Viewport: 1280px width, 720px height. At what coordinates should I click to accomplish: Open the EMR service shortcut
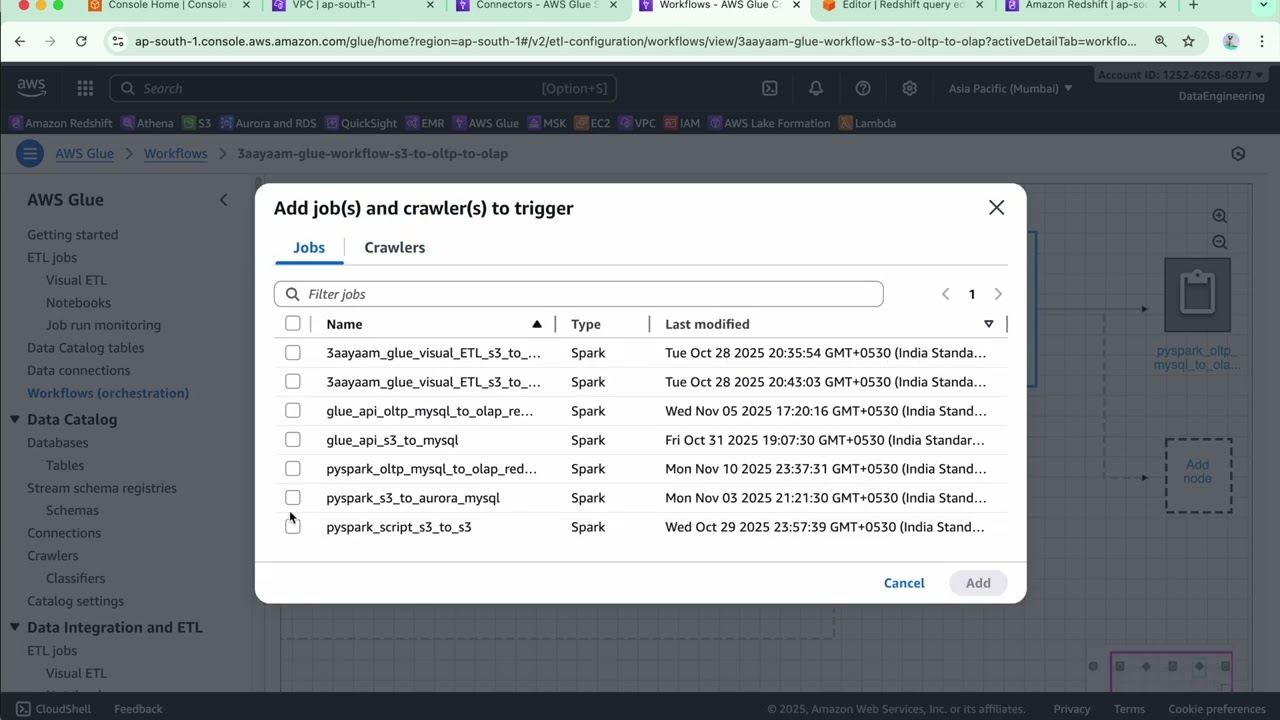coord(424,123)
